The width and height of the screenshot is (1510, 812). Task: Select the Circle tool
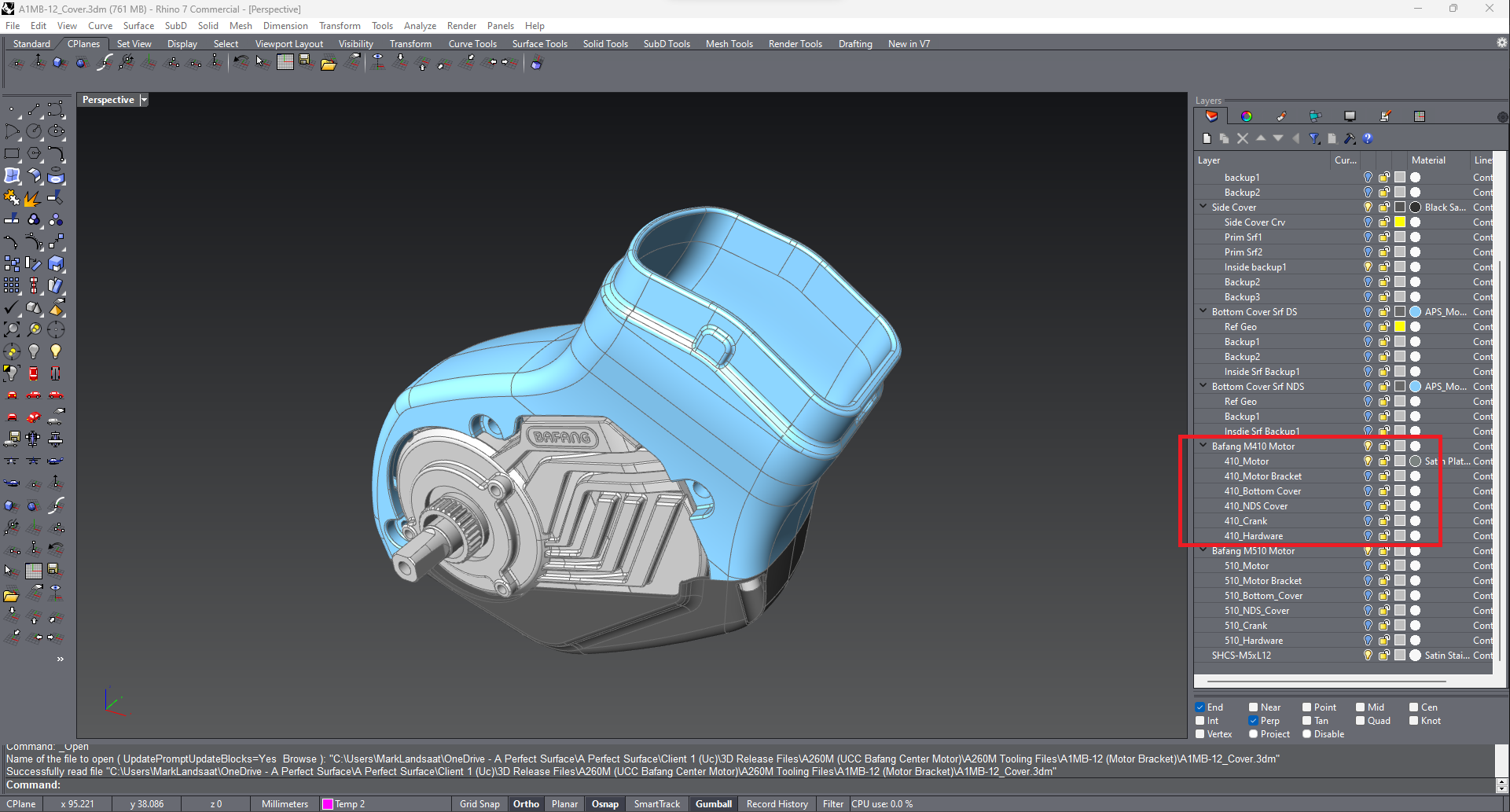(x=34, y=131)
